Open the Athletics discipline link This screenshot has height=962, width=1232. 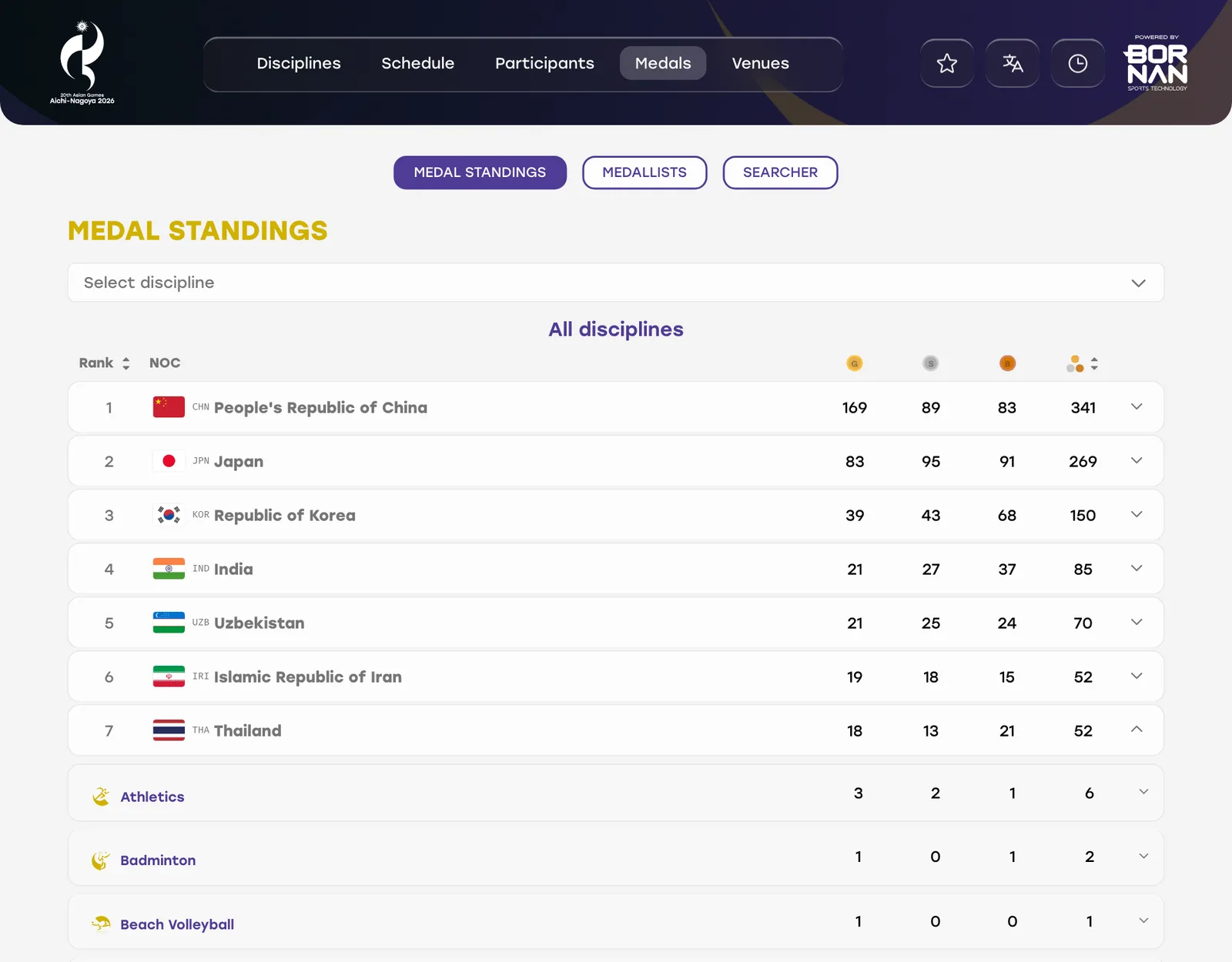click(152, 797)
